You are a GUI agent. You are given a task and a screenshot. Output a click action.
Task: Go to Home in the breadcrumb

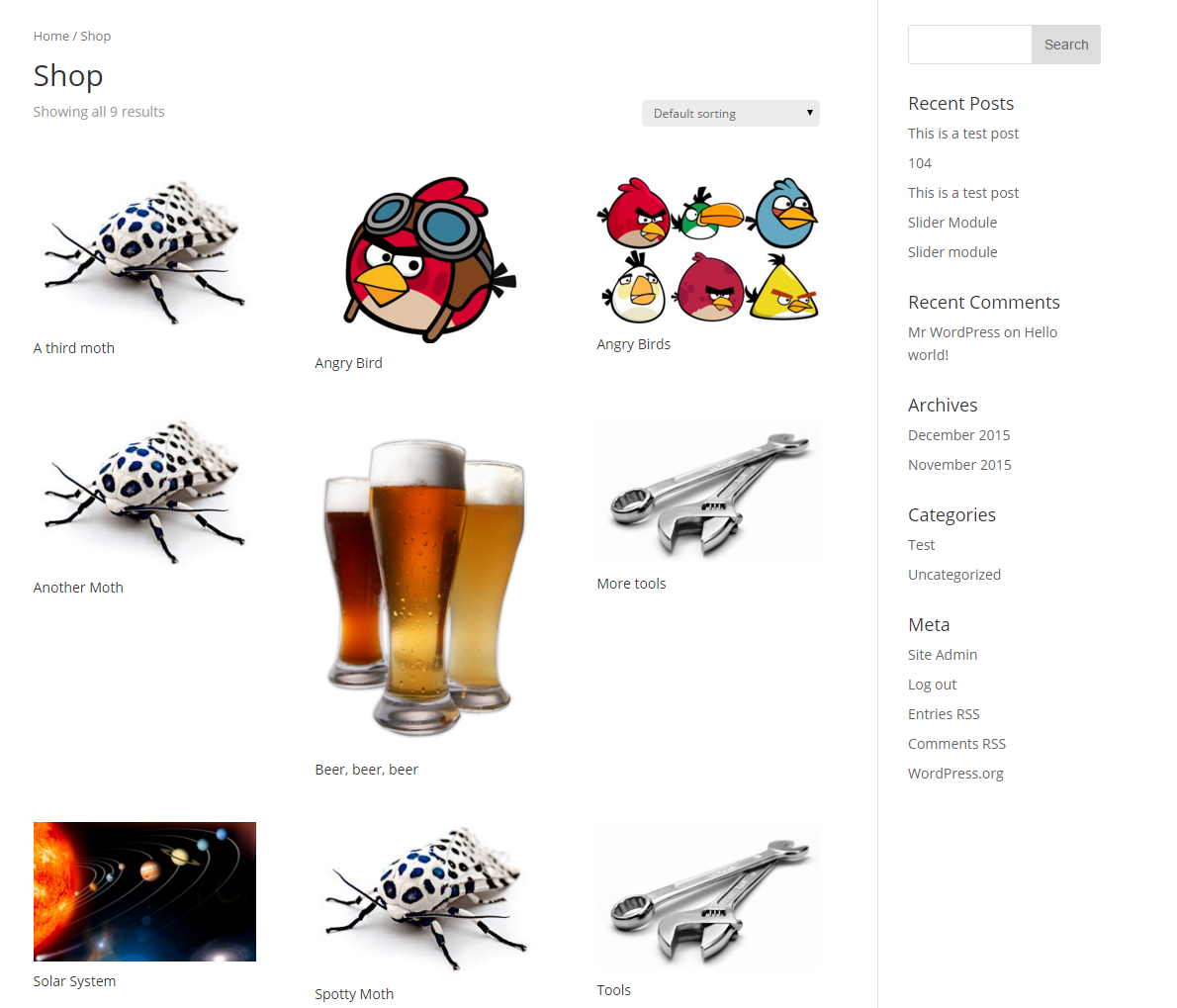(51, 36)
